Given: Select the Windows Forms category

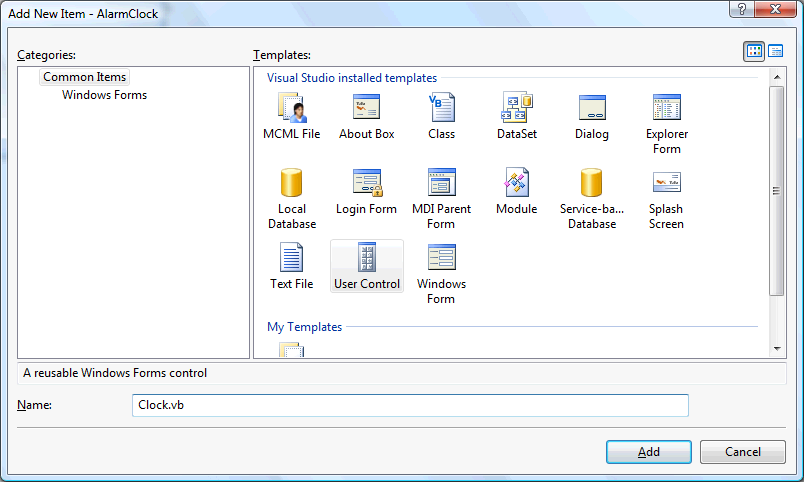Looking at the screenshot, I should coord(104,95).
